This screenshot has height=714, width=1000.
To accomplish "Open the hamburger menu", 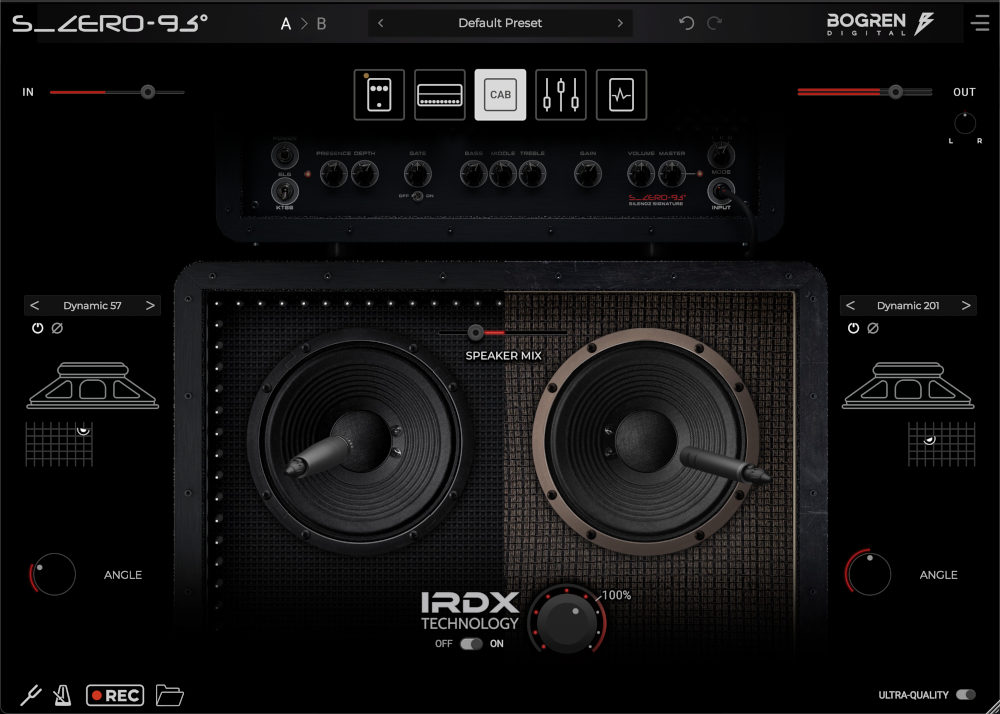I will [x=979, y=23].
